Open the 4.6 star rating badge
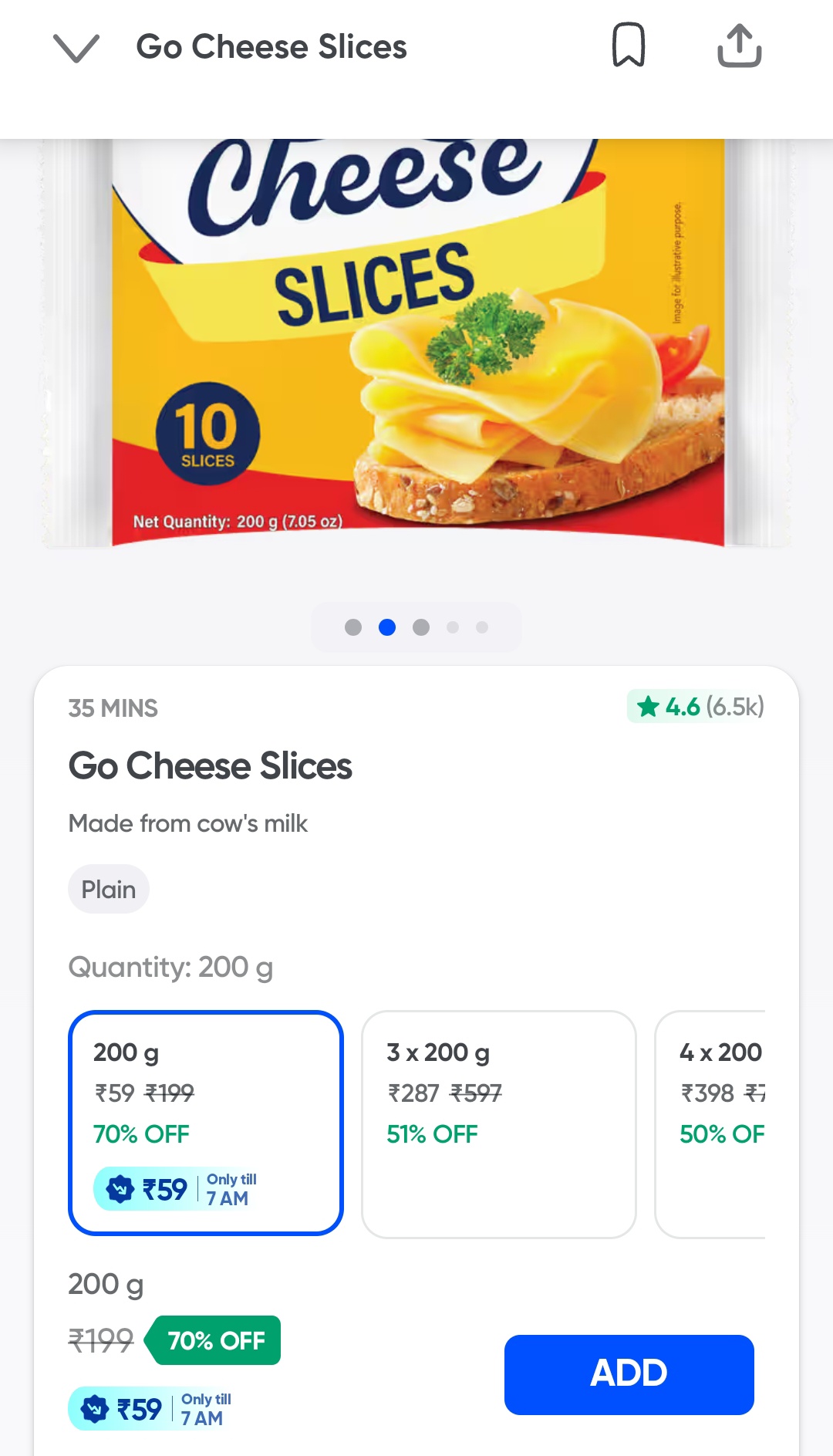Viewport: 833px width, 1456px height. (x=696, y=706)
